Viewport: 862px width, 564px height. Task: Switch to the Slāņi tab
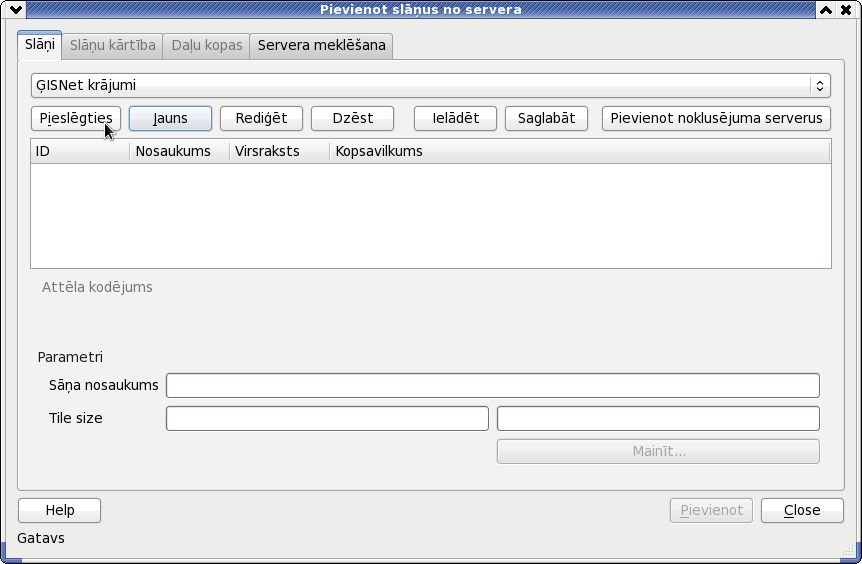tap(40, 45)
